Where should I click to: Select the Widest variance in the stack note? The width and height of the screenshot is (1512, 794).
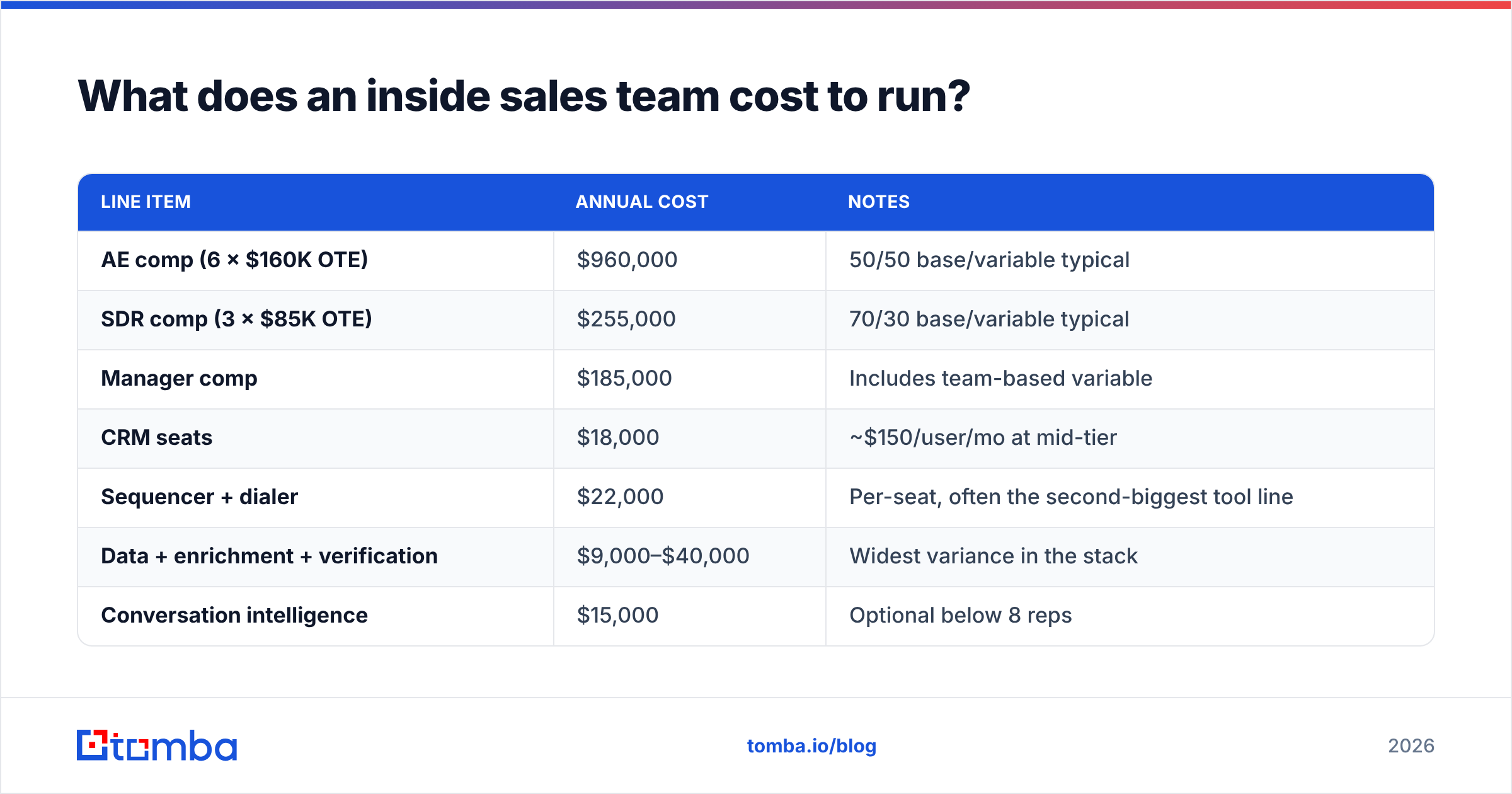tap(993, 556)
